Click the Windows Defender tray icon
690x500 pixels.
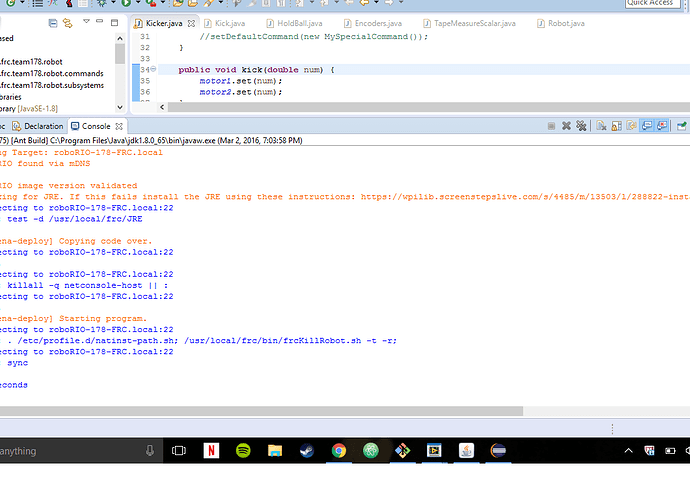649,451
